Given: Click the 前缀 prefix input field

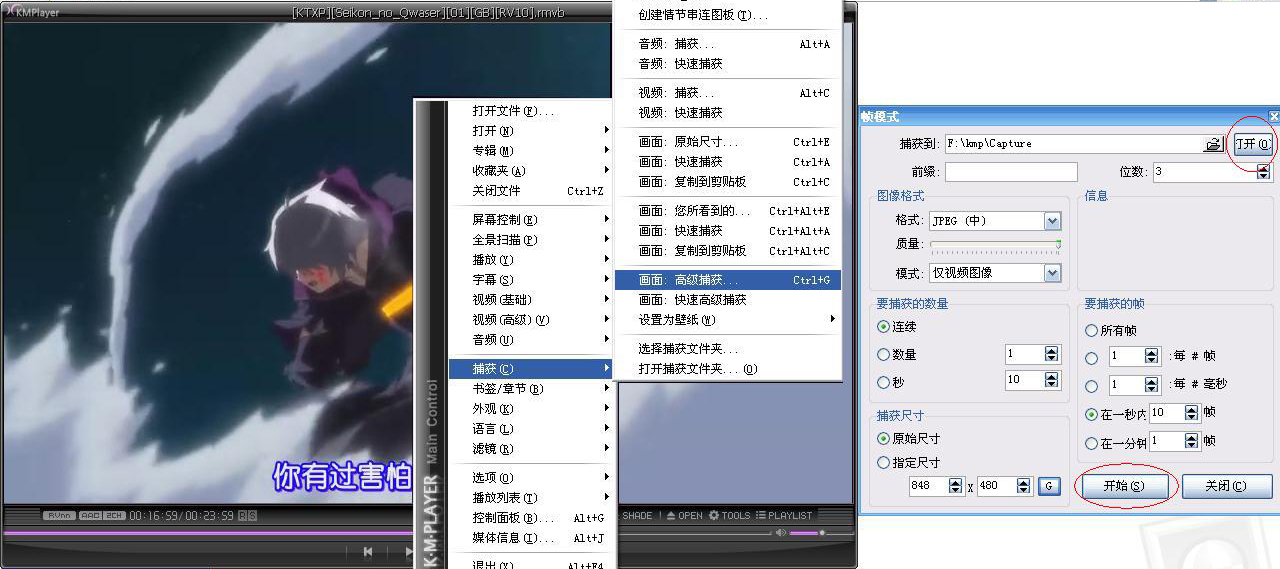Looking at the screenshot, I should tap(1011, 172).
